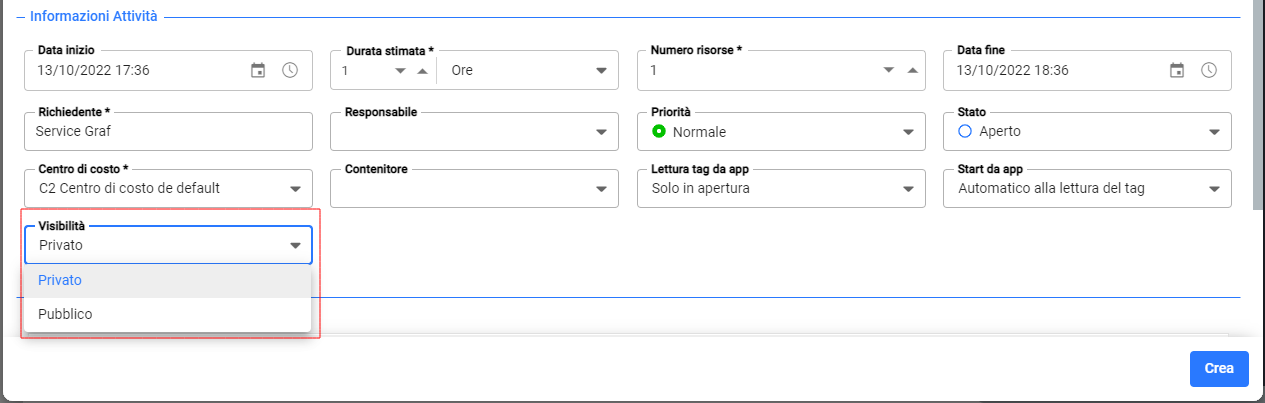Image resolution: width=1265 pixels, height=403 pixels.
Task: Open the Stato Aperto dropdown
Action: [1087, 131]
